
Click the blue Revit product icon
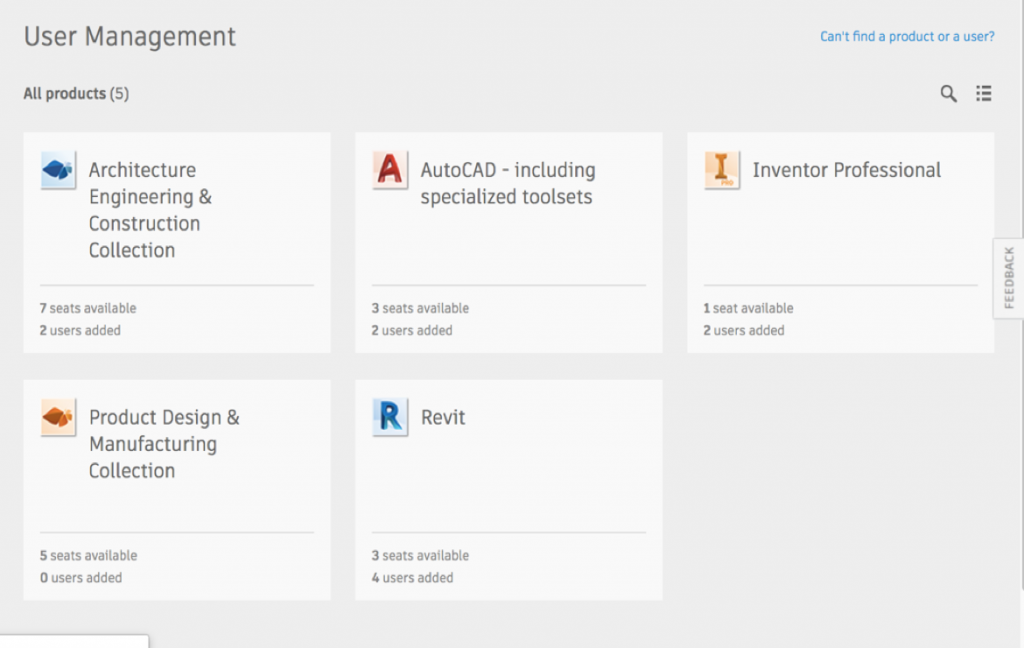pyautogui.click(x=390, y=417)
